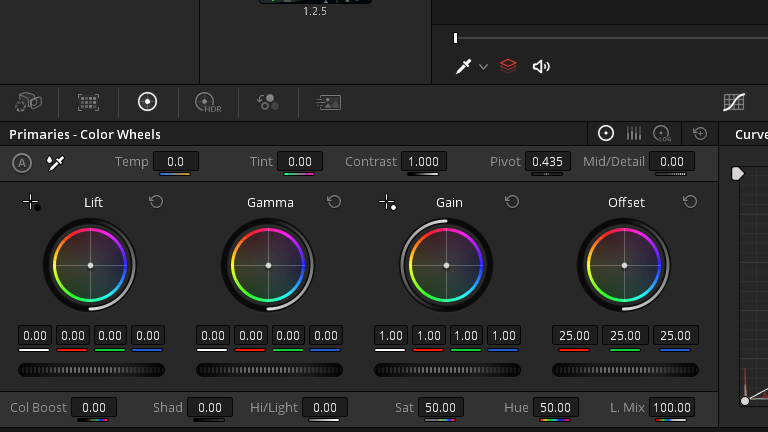768x432 pixels.
Task: Select the Offset green value field
Action: click(625, 336)
